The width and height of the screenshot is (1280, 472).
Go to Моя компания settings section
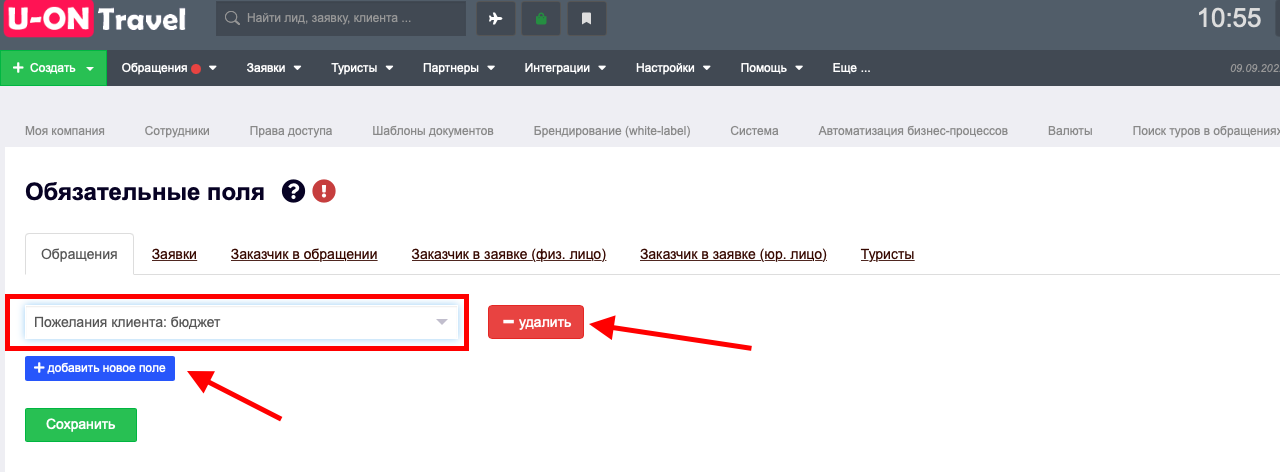coord(65,131)
